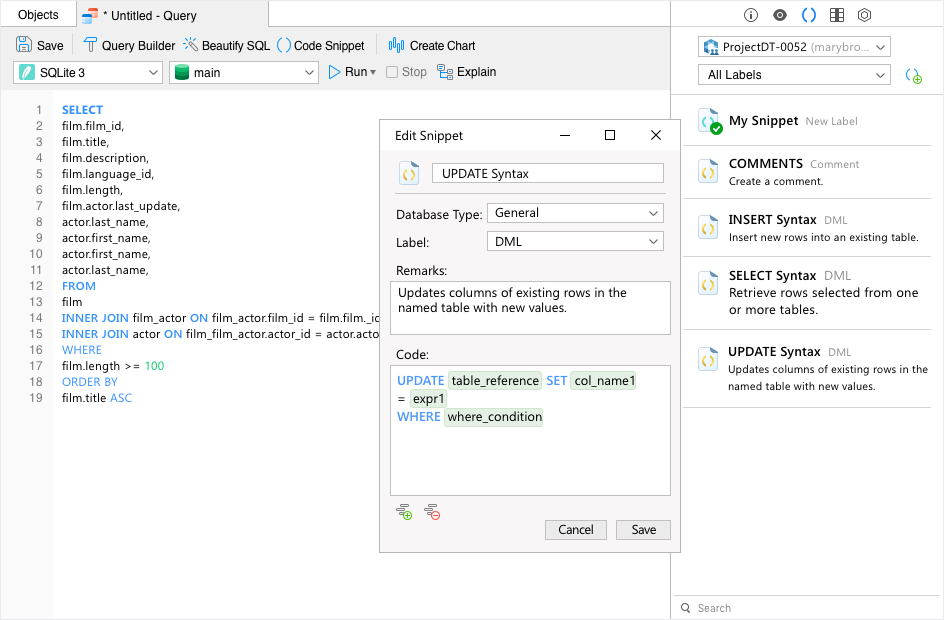This screenshot has height=620, width=944.
Task: Select the COMMENTS snippet
Action: pos(807,172)
